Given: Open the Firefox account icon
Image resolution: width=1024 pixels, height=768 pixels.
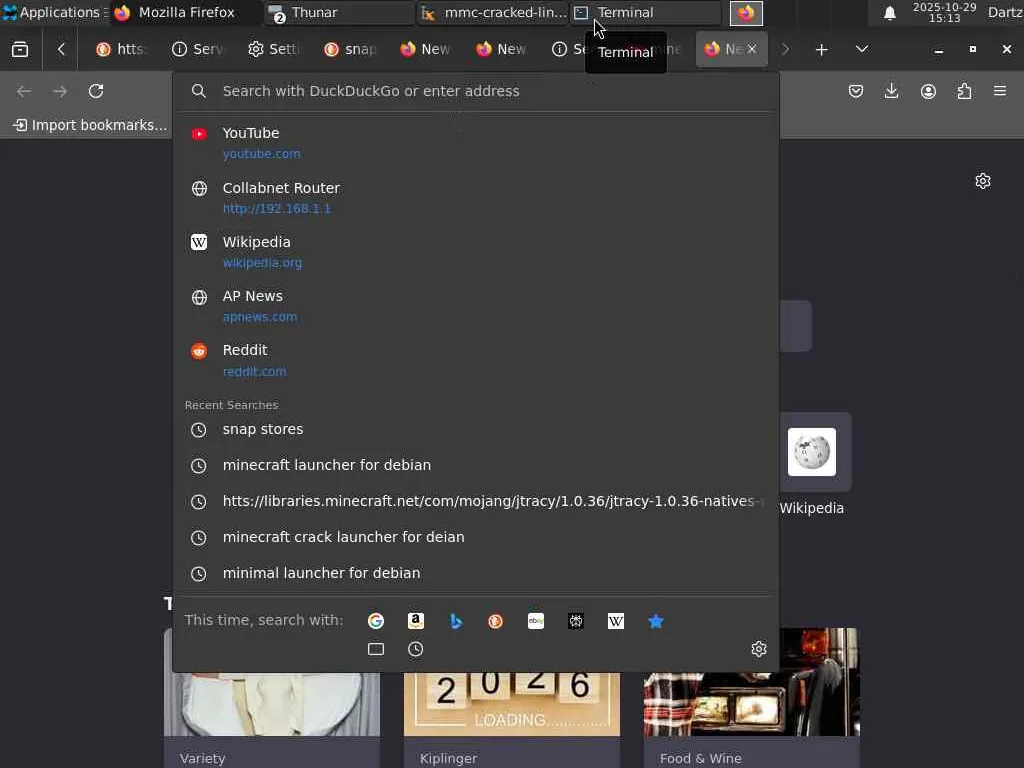Looking at the screenshot, I should (x=928, y=91).
